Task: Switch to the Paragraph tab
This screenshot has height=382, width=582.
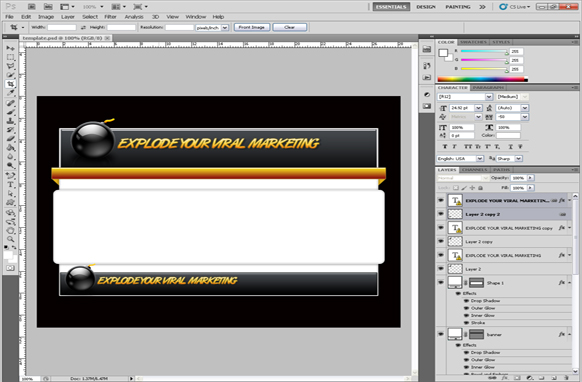Action: [488, 88]
